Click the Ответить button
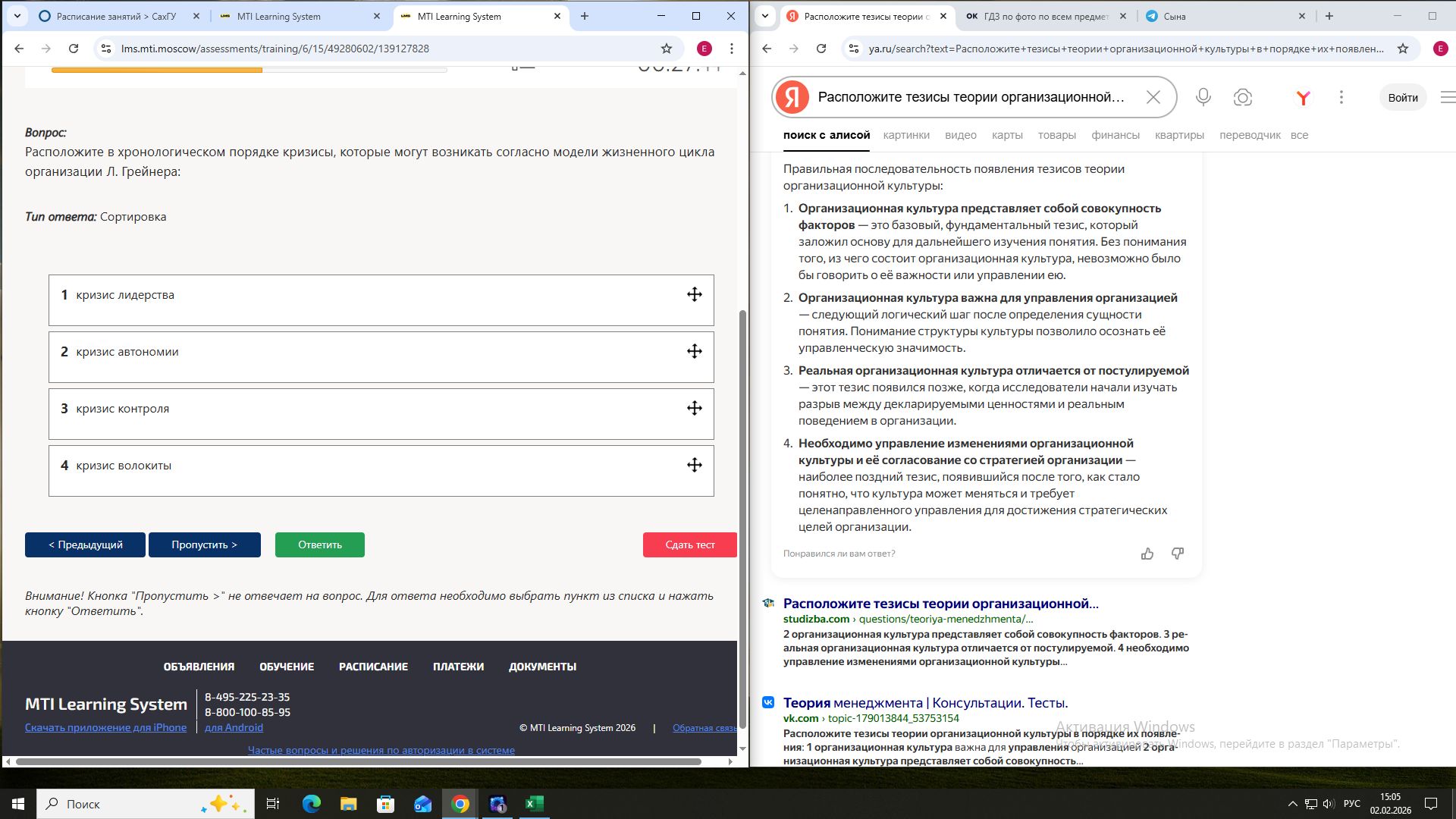Viewport: 1456px width, 819px height. [x=320, y=544]
